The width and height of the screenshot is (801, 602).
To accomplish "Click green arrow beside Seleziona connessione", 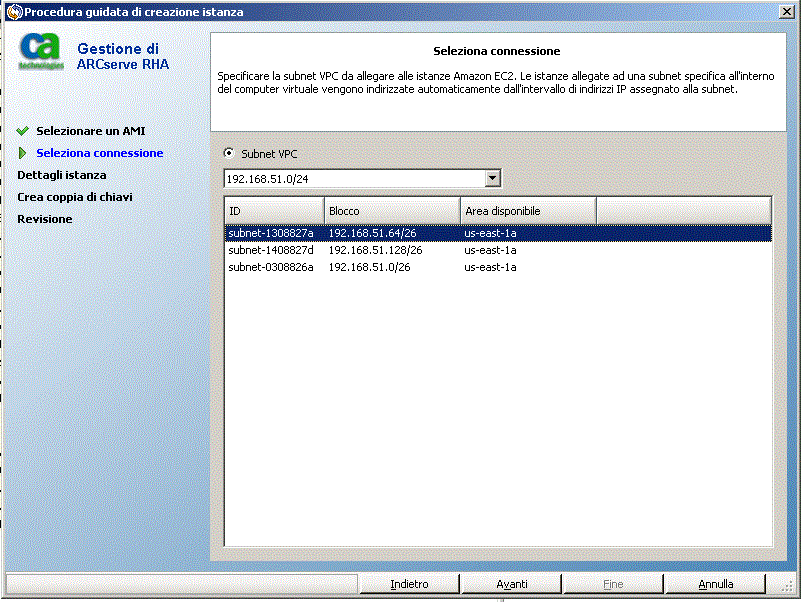I will tap(23, 153).
